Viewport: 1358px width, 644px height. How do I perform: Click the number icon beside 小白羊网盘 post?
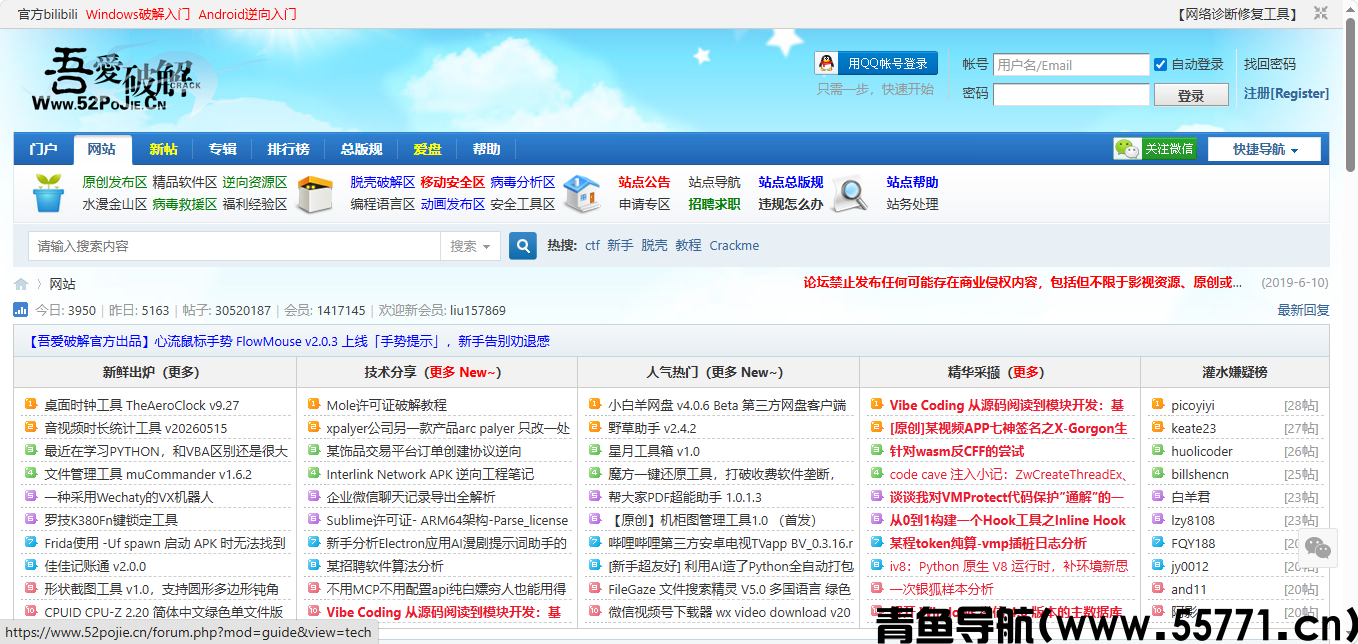pos(596,405)
